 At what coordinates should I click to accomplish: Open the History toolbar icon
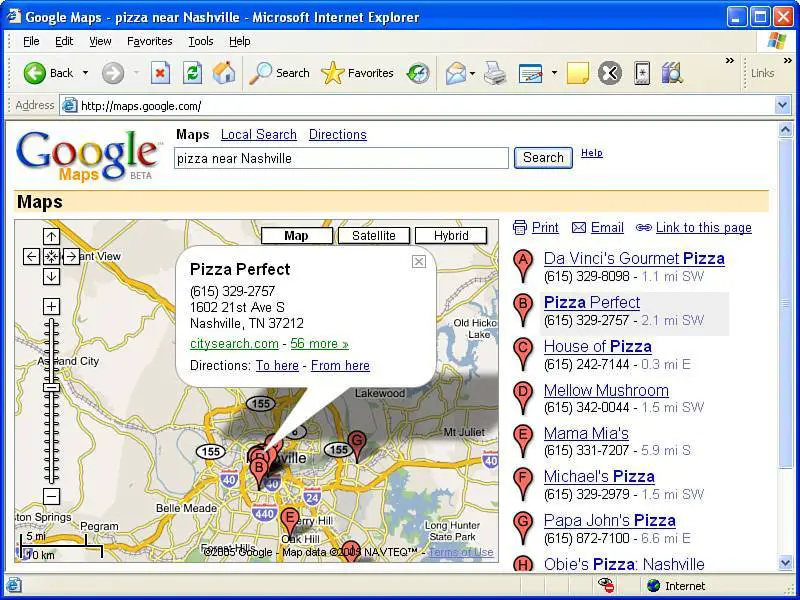coord(418,73)
